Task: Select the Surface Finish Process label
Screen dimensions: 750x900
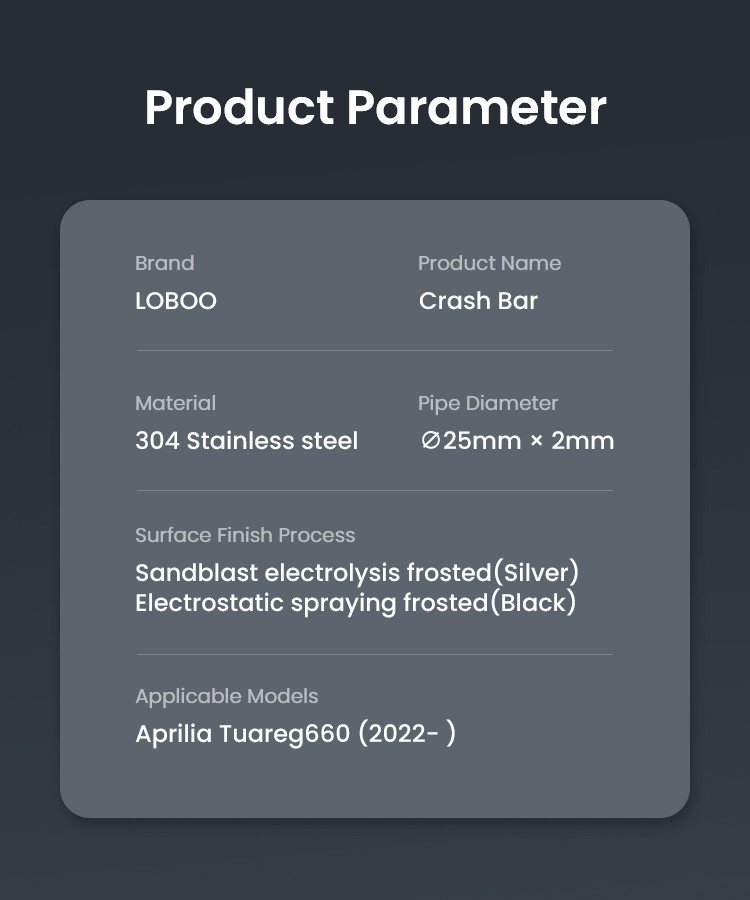Action: [245, 535]
